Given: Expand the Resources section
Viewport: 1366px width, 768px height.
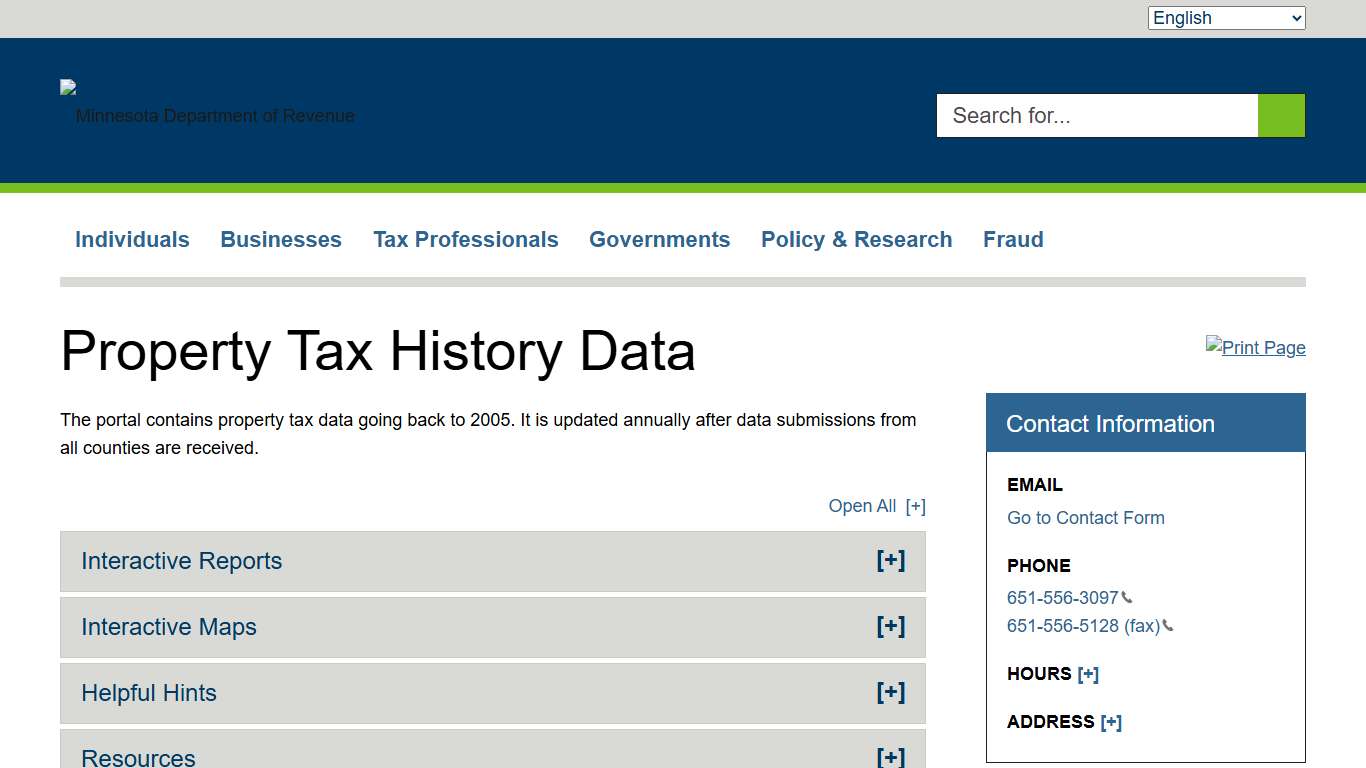Looking at the screenshot, I should pyautogui.click(x=890, y=757).
